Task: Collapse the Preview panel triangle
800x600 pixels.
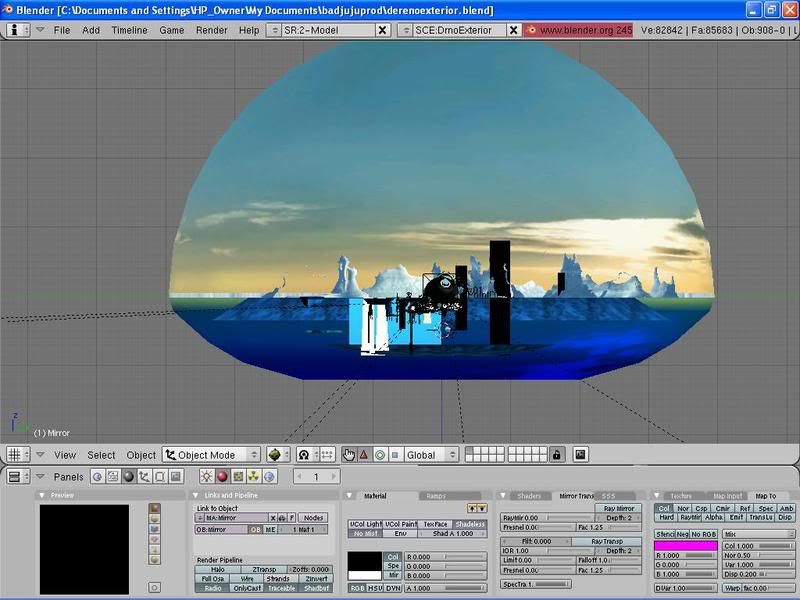Action: (x=42, y=495)
